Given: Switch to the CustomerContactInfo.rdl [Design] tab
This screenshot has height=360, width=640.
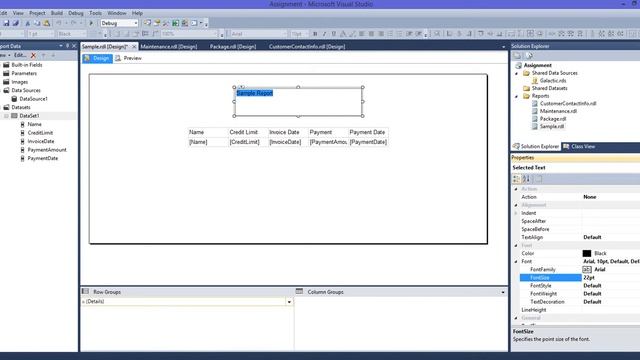Looking at the screenshot, I should tap(307, 47).
